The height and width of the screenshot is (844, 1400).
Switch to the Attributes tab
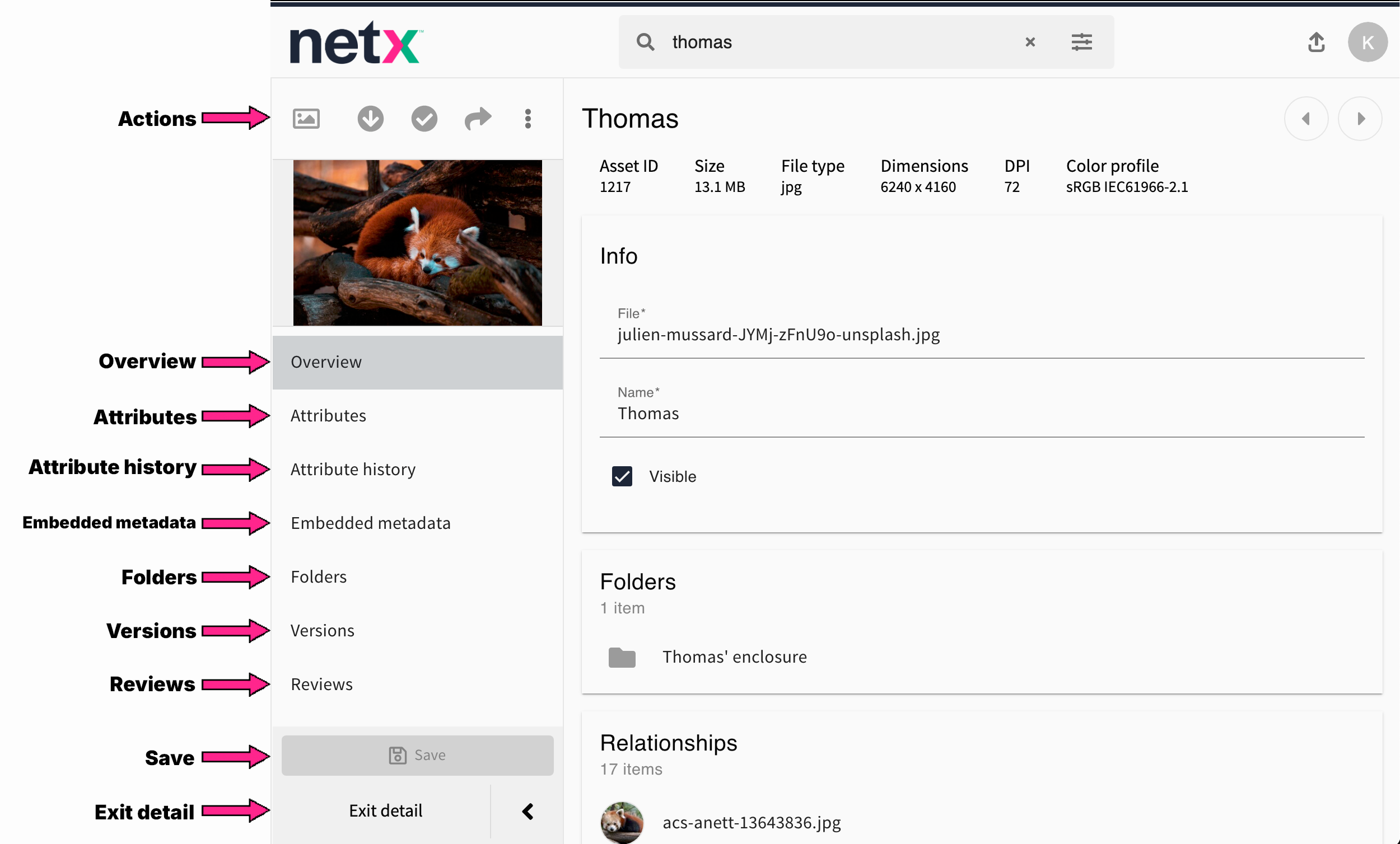click(328, 416)
